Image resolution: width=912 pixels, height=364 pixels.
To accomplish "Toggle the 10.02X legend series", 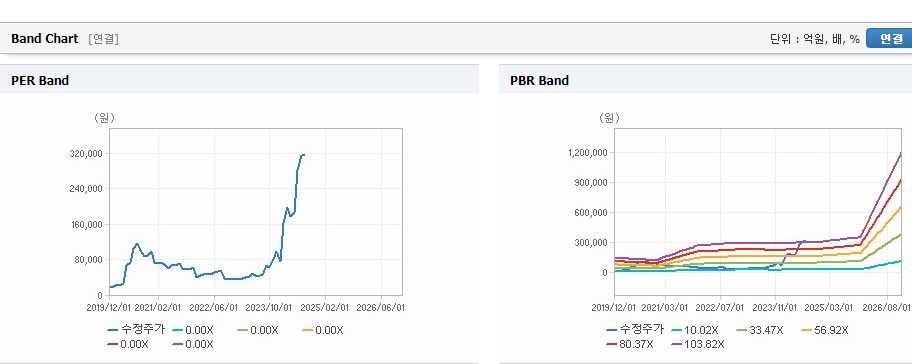I will [x=694, y=330].
